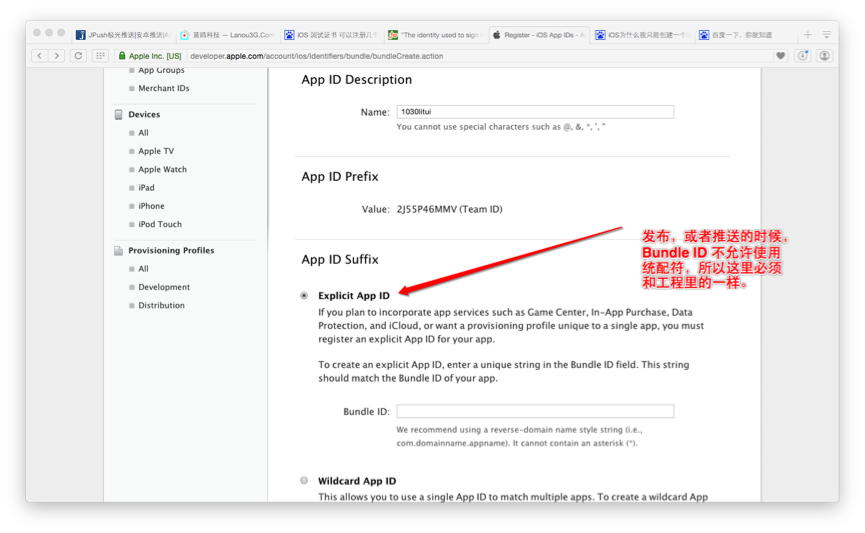
Task: Click the App ID Name input field
Action: pos(535,112)
